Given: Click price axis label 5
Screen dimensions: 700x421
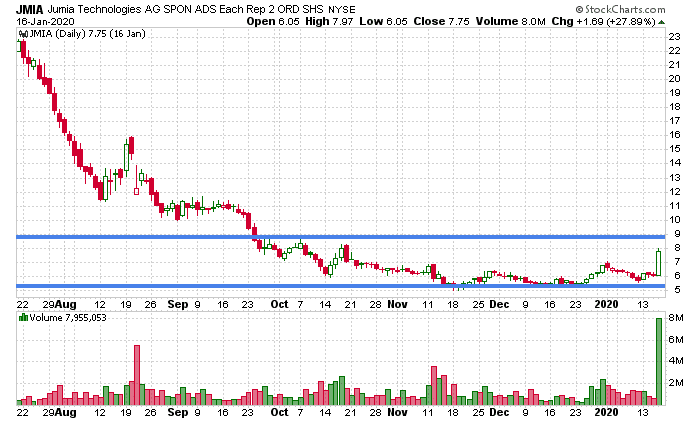Looking at the screenshot, I should [677, 290].
